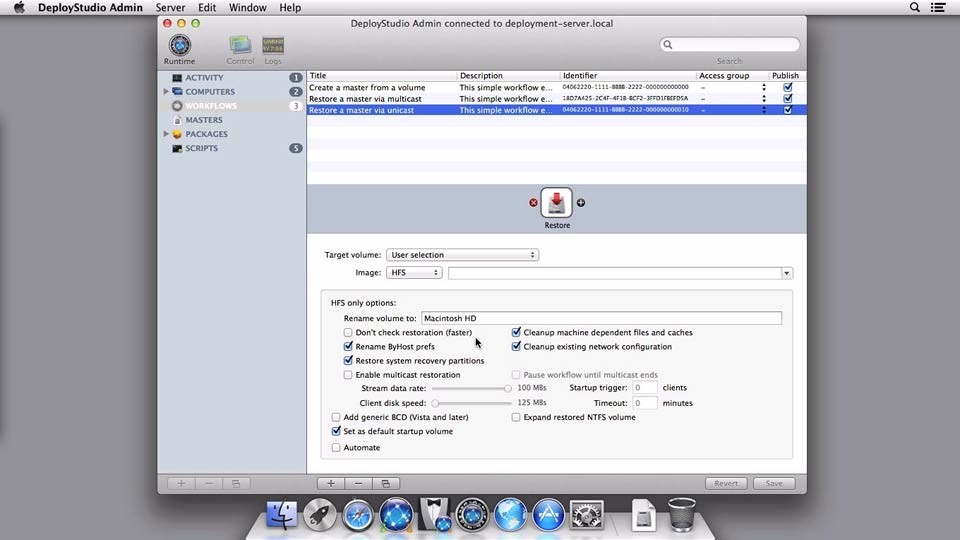Open the Apple menu

[x=20, y=7]
